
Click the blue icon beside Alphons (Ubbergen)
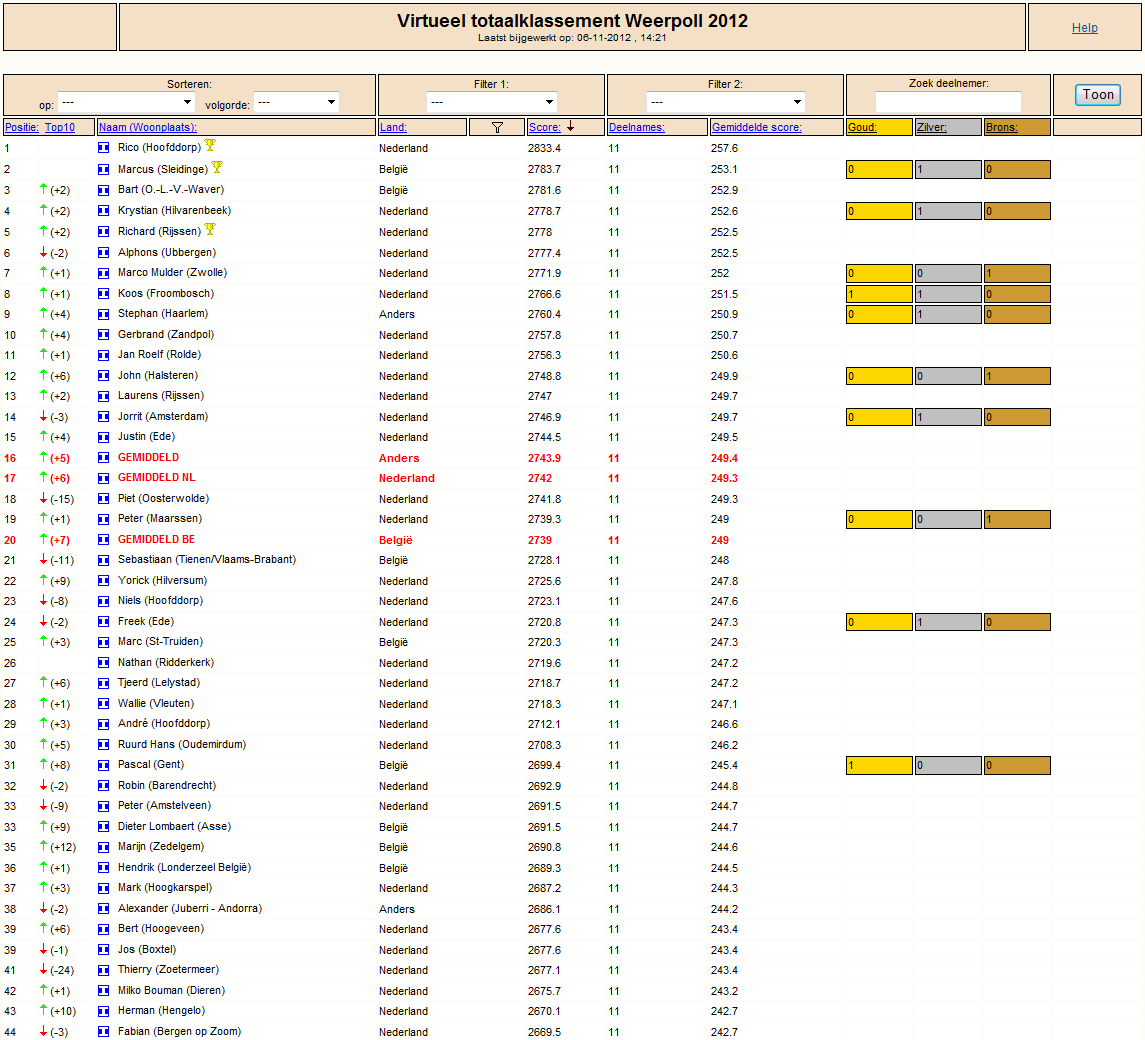[104, 253]
